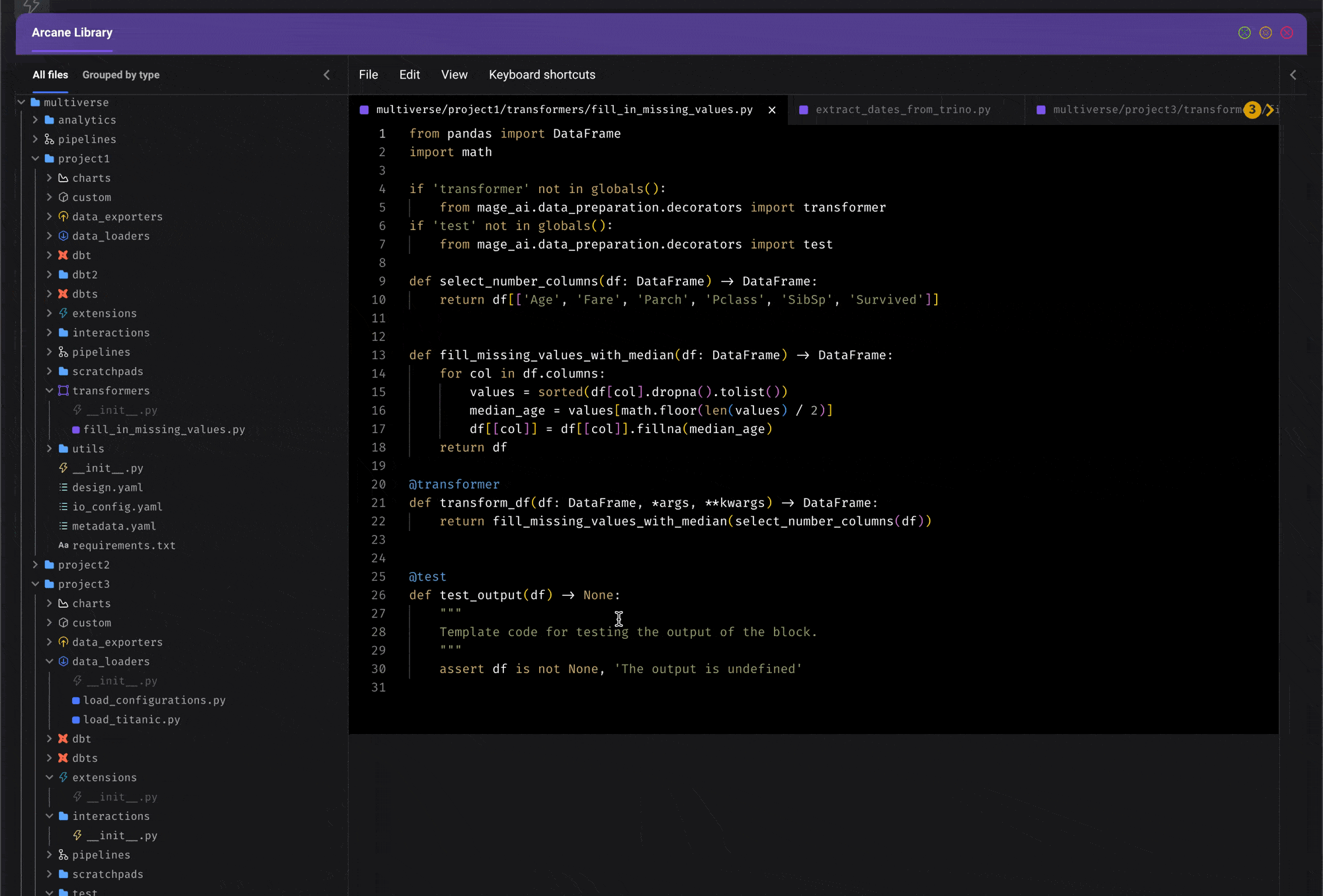Open load_configurations.py file
Image resolution: width=1323 pixels, height=896 pixels.
(x=154, y=700)
